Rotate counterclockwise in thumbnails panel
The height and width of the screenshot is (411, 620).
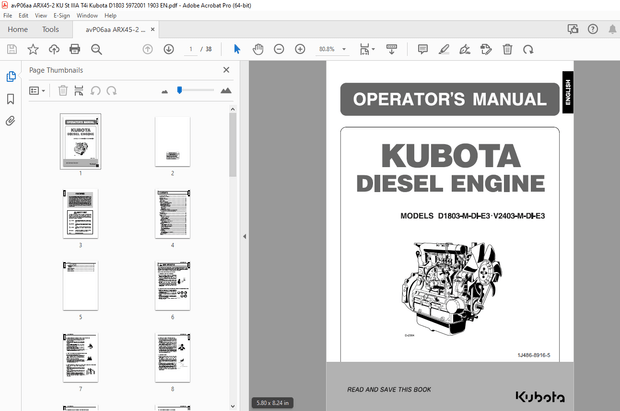[x=95, y=91]
